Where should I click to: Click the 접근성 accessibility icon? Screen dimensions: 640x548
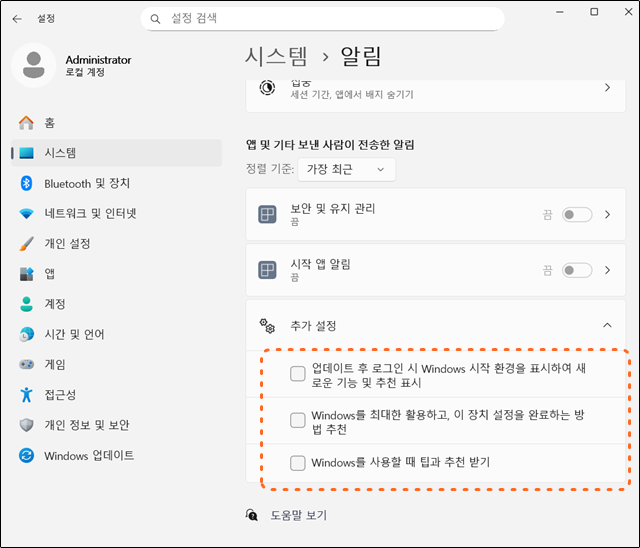click(x=27, y=395)
